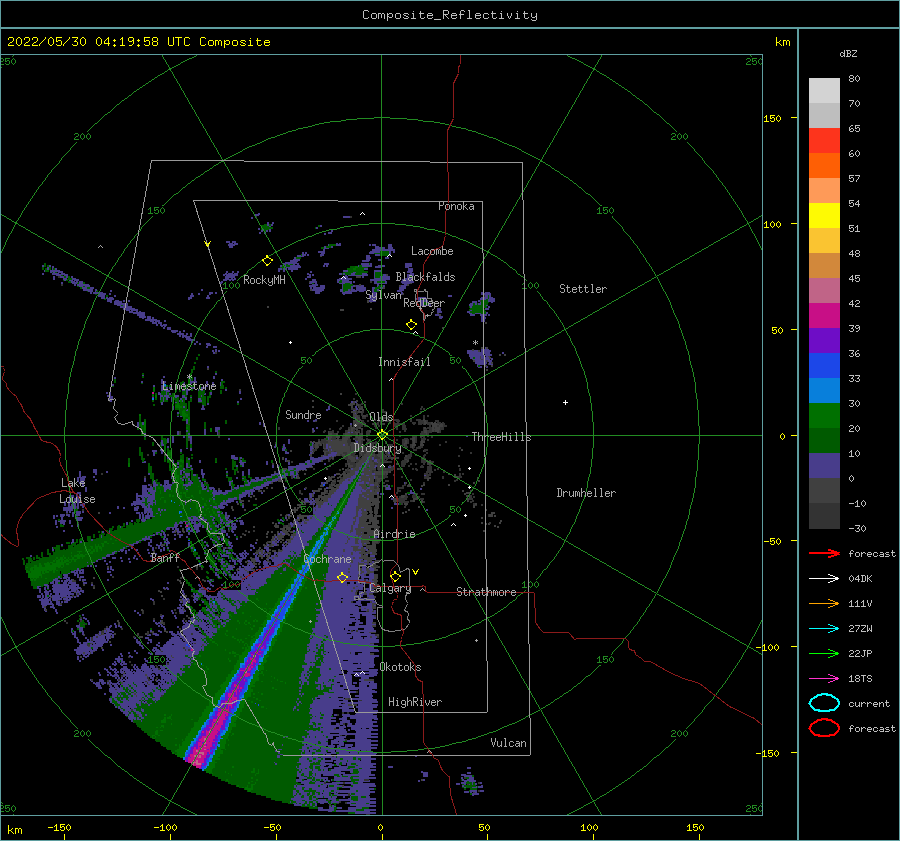This screenshot has width=900, height=841.
Task: Click the green 22JP arrow icon
Action: click(824, 653)
